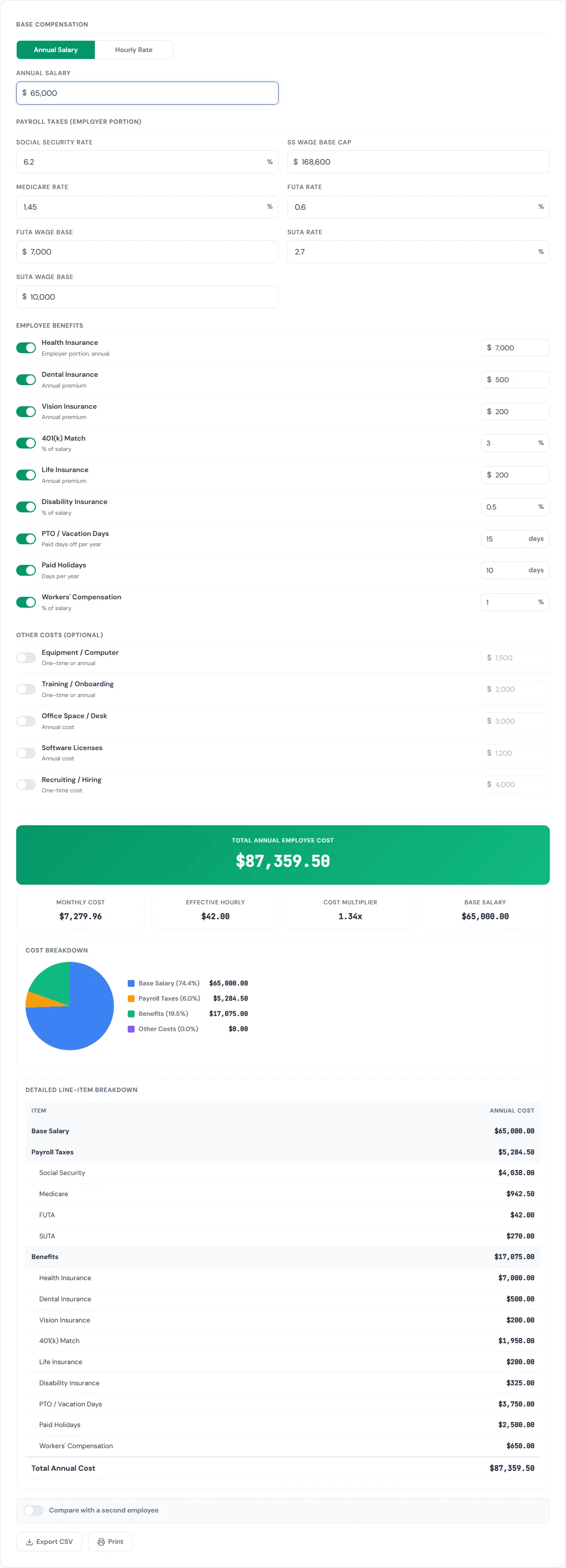
Task: Edit Disability Insurance percentage field
Action: 515,507
